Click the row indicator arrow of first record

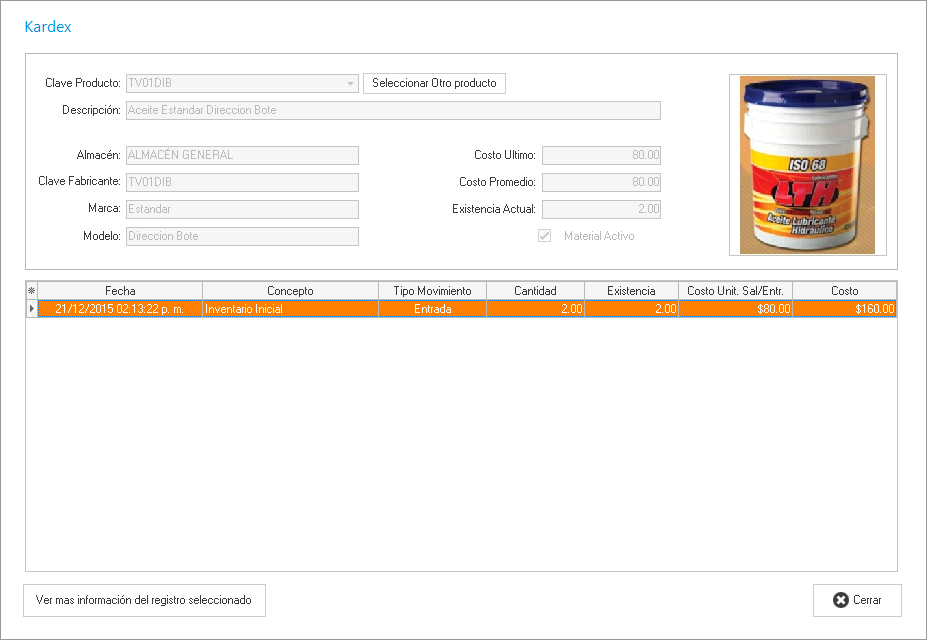(x=31, y=310)
